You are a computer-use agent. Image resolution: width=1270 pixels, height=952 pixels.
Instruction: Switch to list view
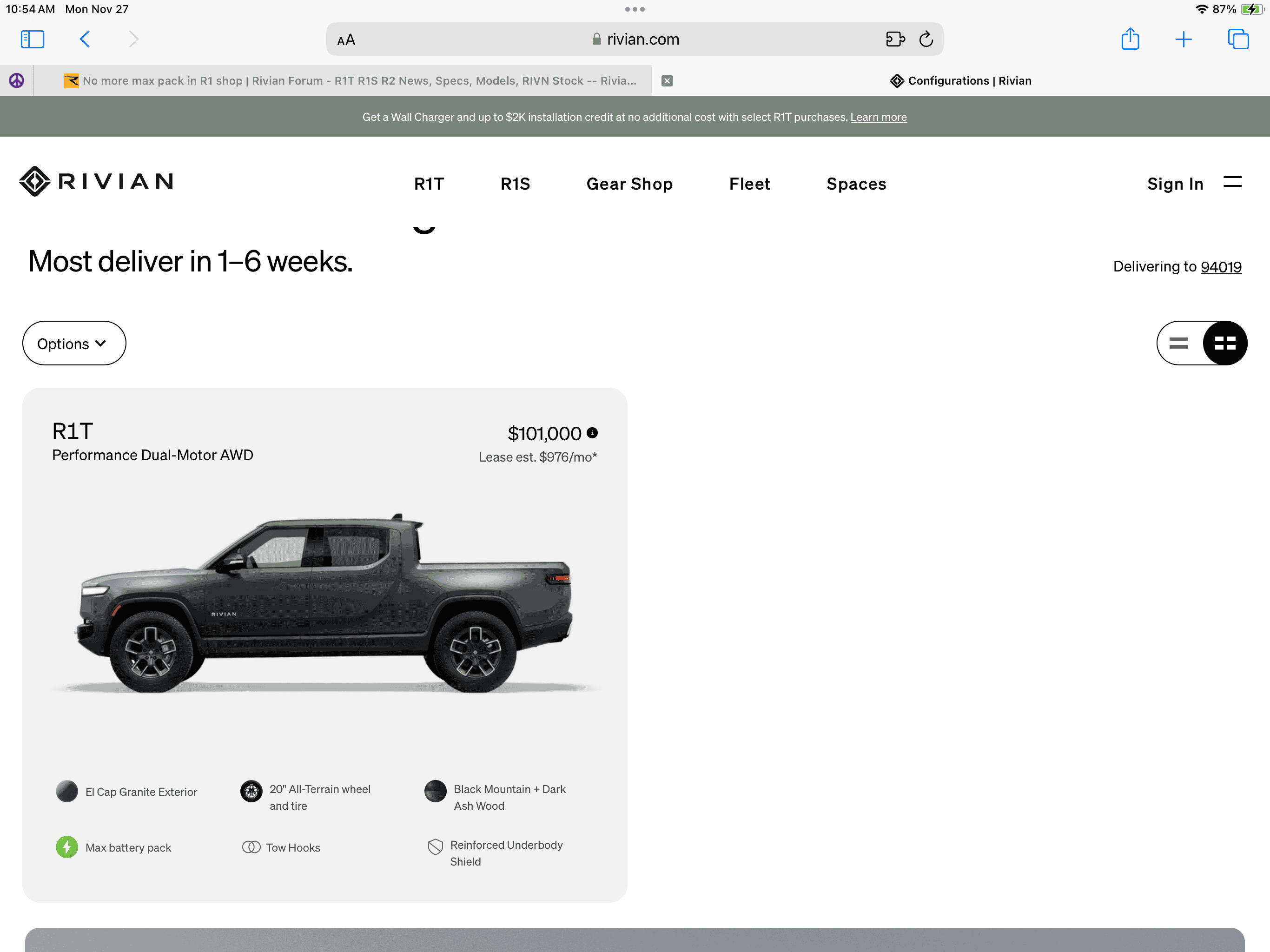coord(1179,344)
